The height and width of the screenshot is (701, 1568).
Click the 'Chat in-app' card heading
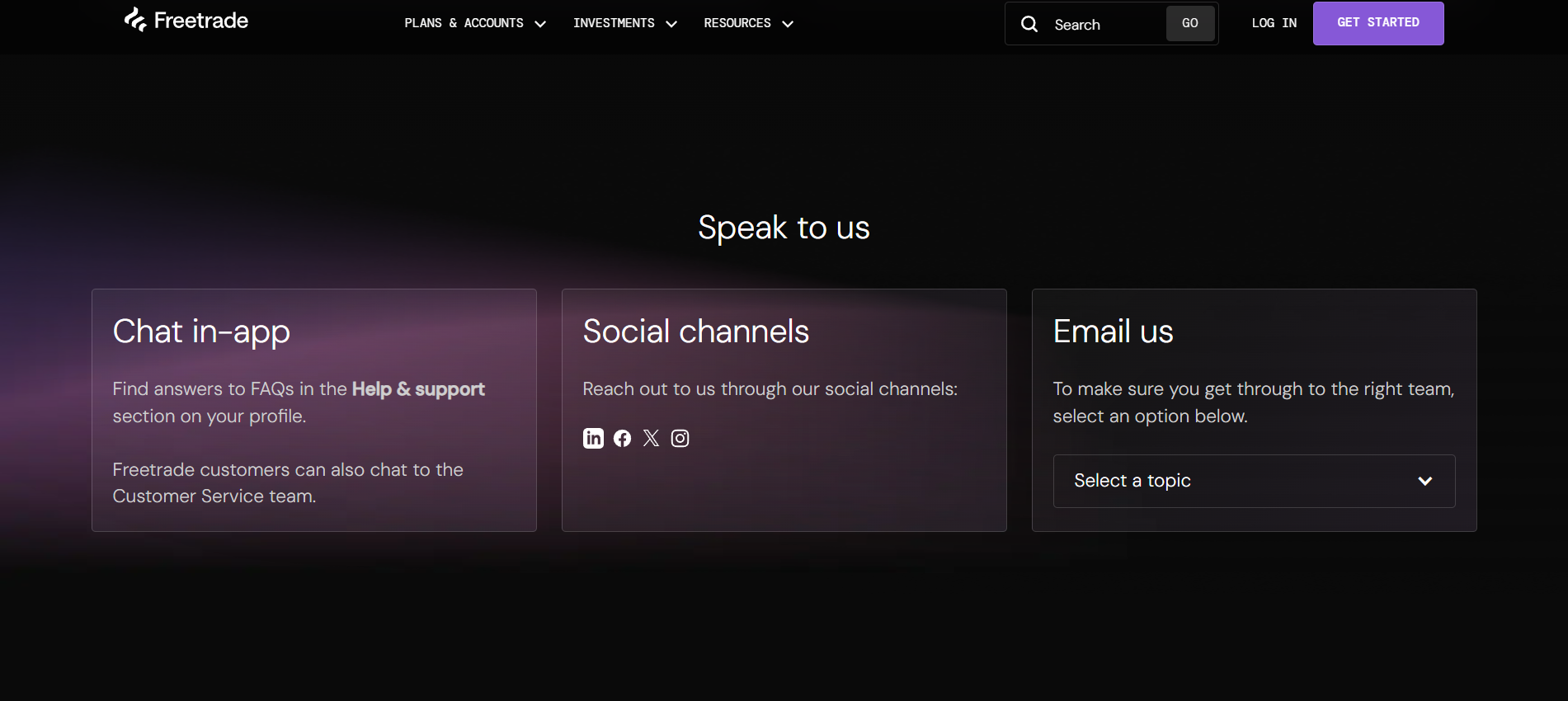click(x=201, y=332)
